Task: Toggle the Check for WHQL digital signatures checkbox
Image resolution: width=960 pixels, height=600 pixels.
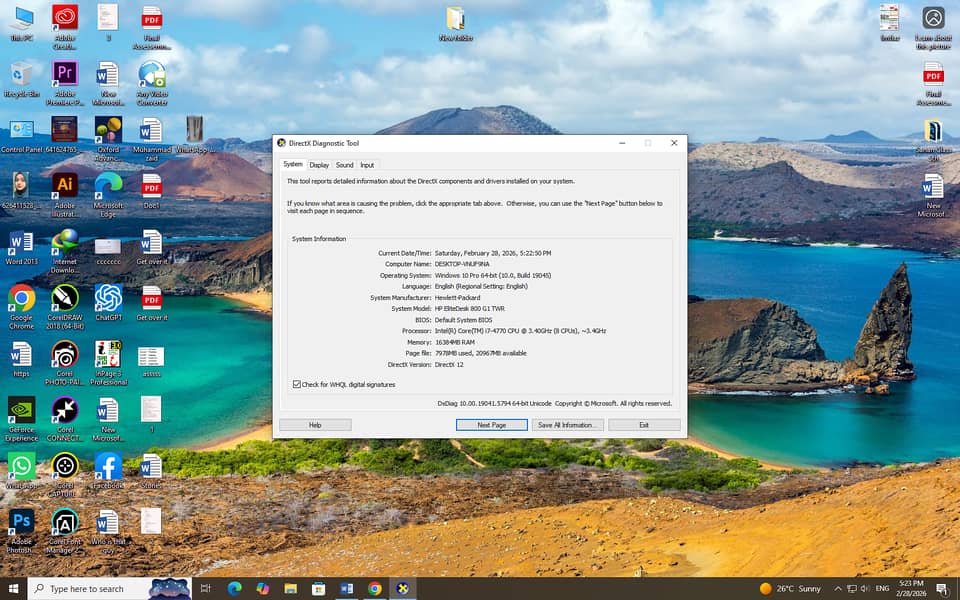Action: pos(295,384)
